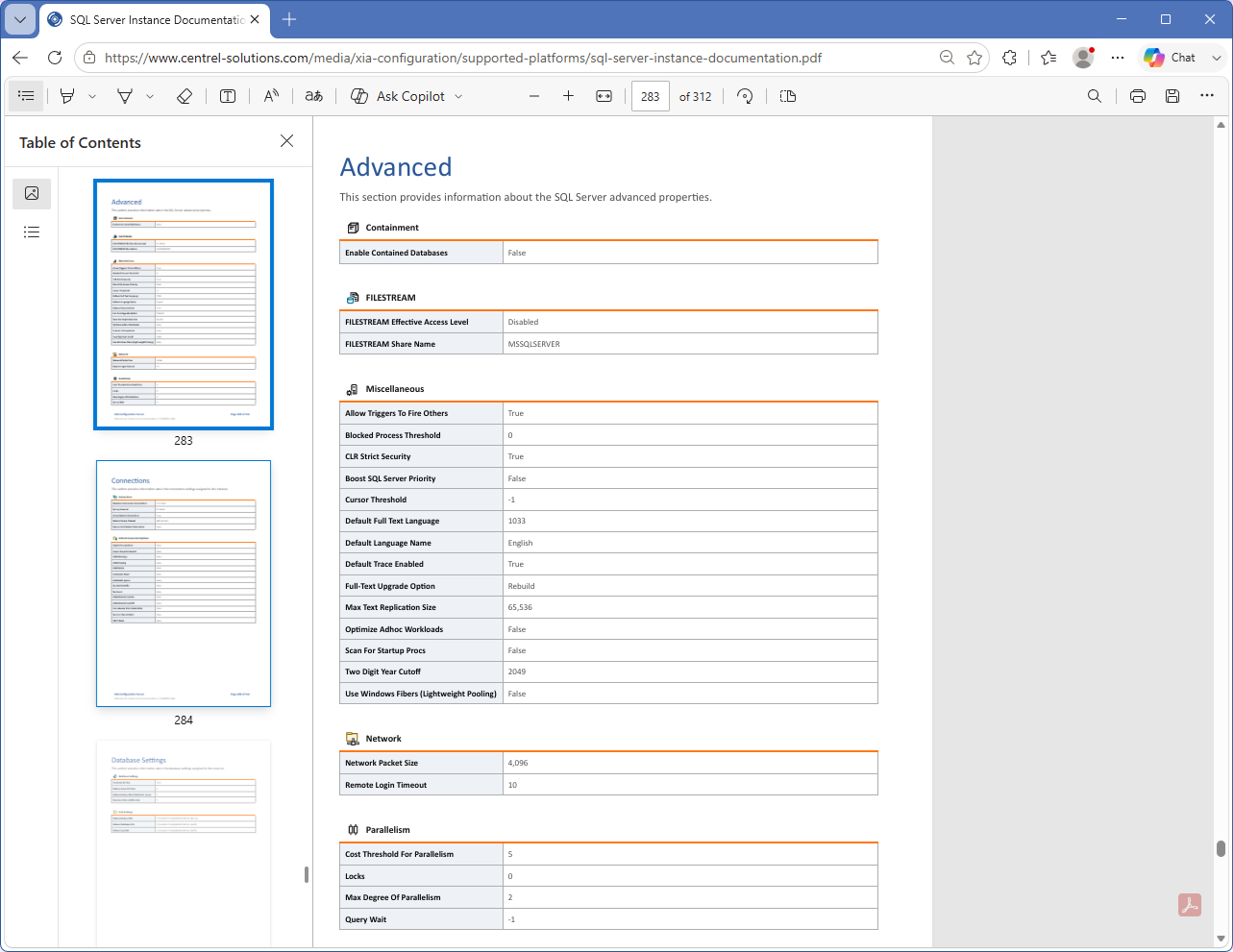Rotate the PDF page
Image resolution: width=1233 pixels, height=952 pixels.
[x=745, y=96]
